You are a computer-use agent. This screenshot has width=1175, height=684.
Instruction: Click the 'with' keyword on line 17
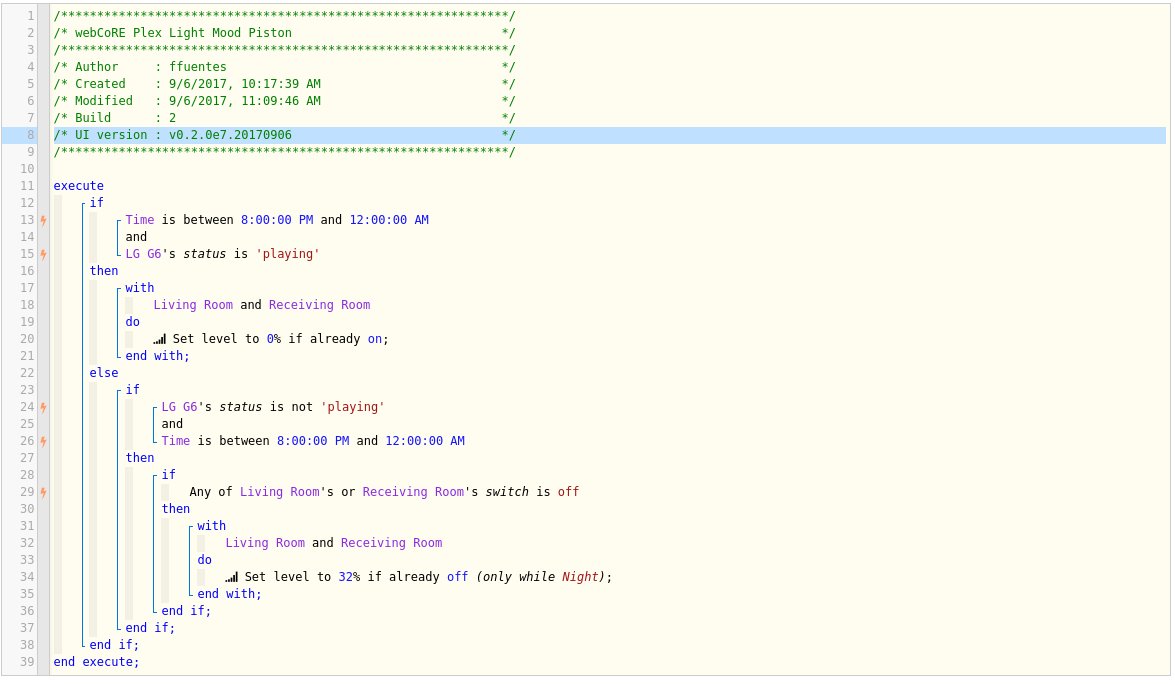[139, 288]
